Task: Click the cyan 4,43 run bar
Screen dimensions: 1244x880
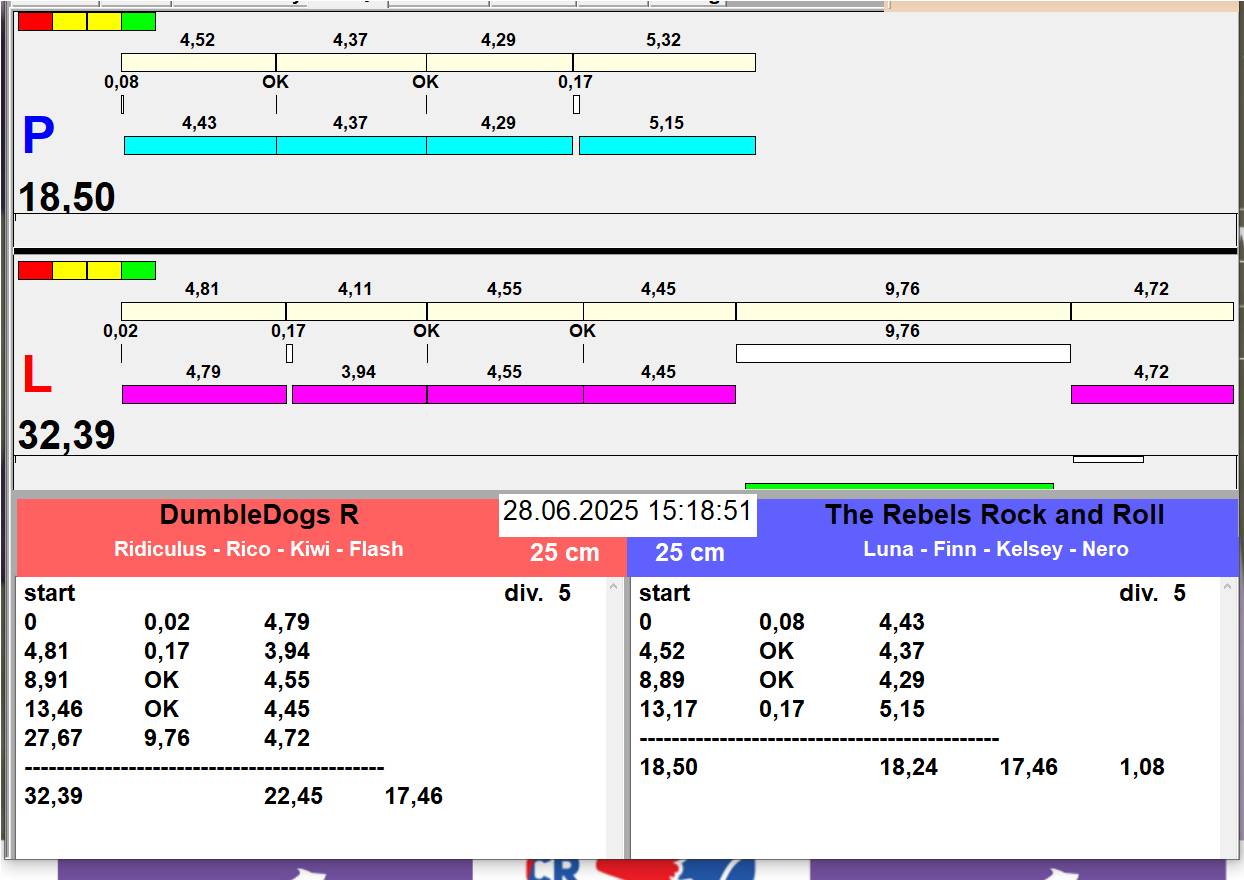Action: coord(200,146)
